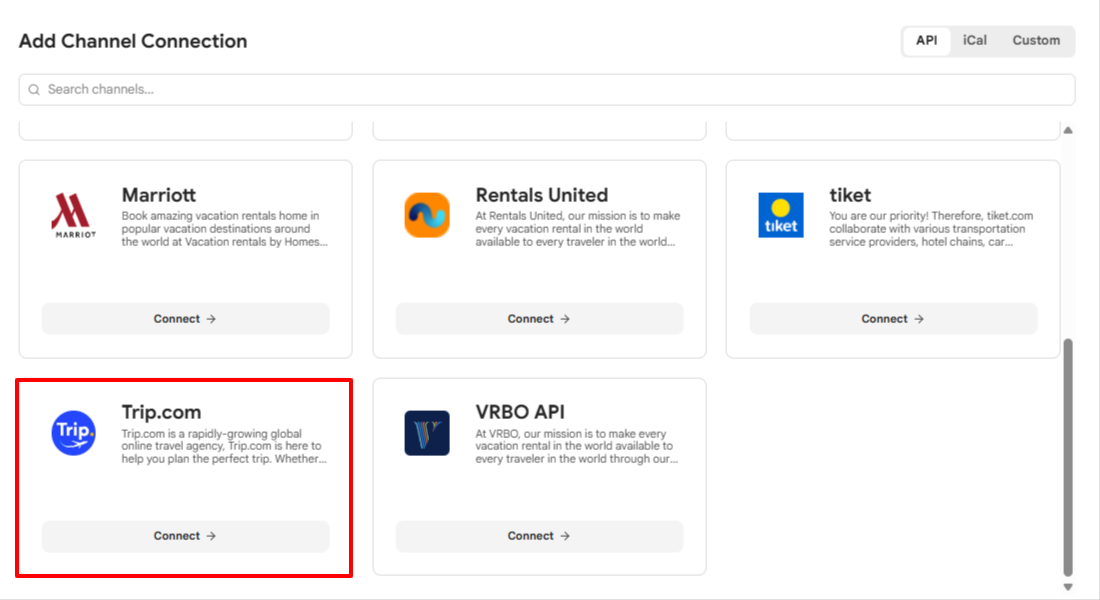This screenshot has width=1100, height=600.
Task: Click tiket description 'You are our priority!'
Action: click(x=931, y=229)
